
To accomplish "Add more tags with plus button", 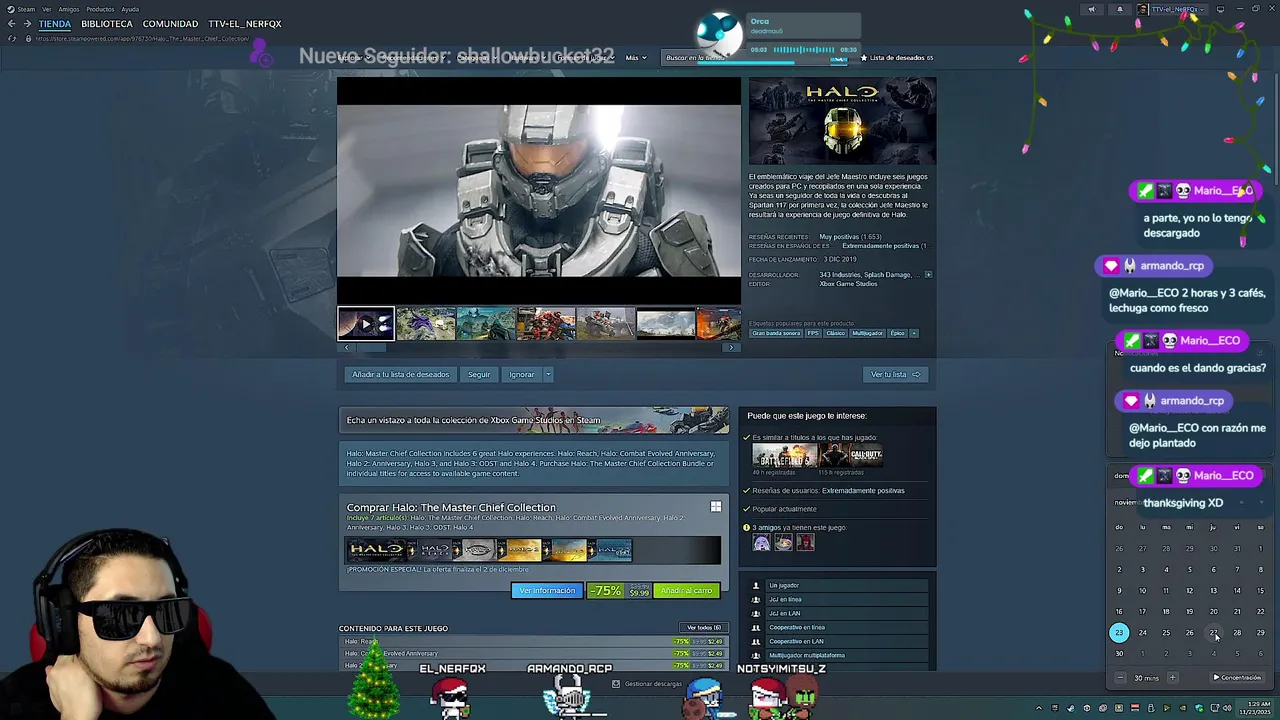I will click(913, 333).
